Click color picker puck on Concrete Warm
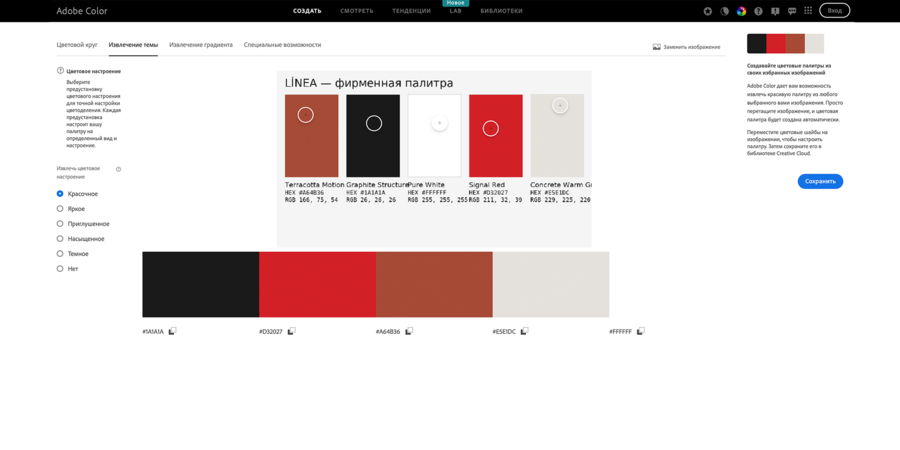 560,106
